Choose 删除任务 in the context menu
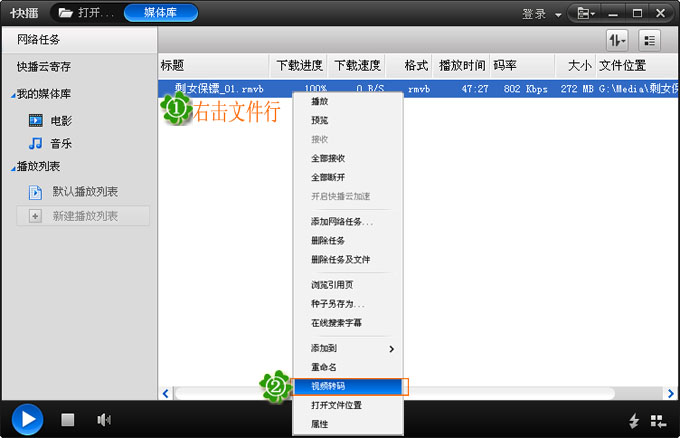 click(348, 241)
